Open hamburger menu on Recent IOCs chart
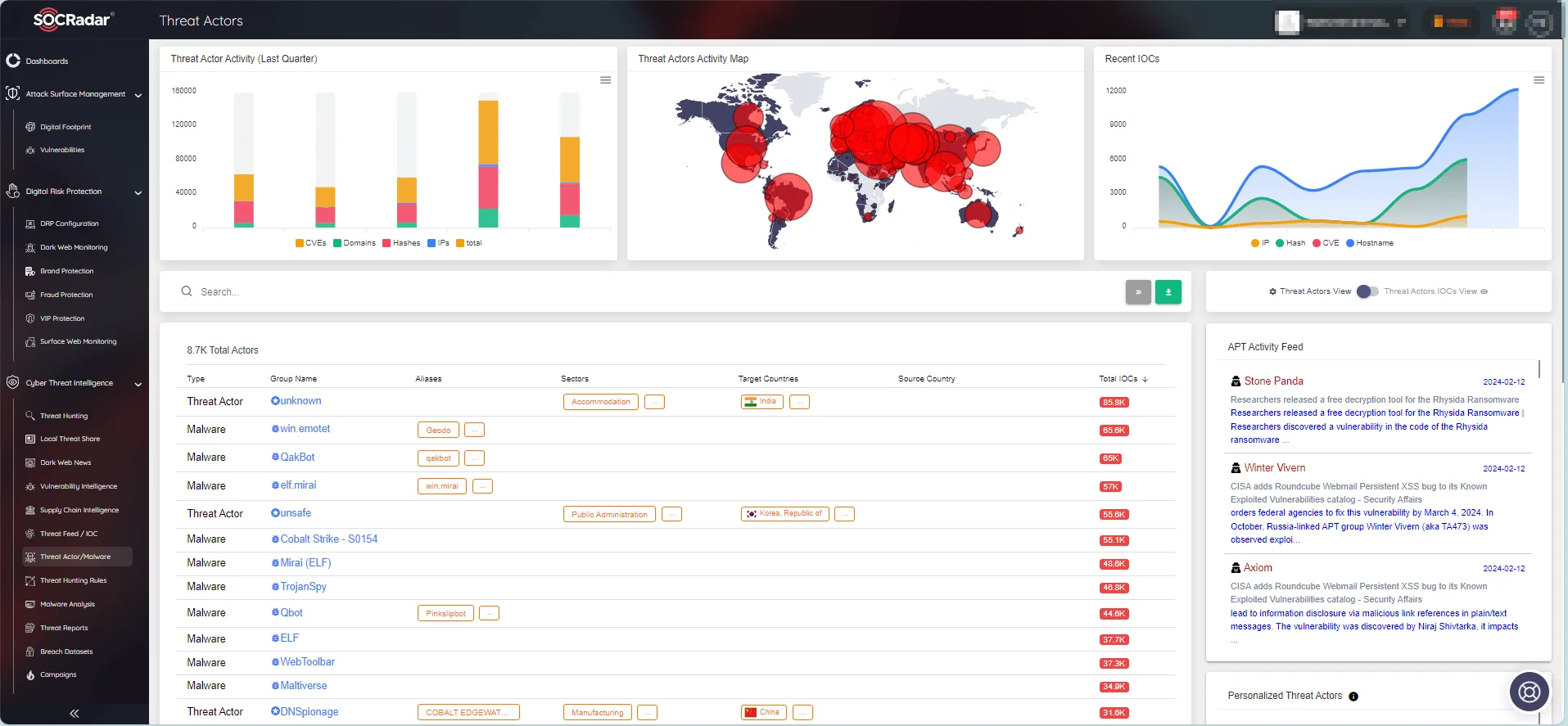 [x=1539, y=80]
